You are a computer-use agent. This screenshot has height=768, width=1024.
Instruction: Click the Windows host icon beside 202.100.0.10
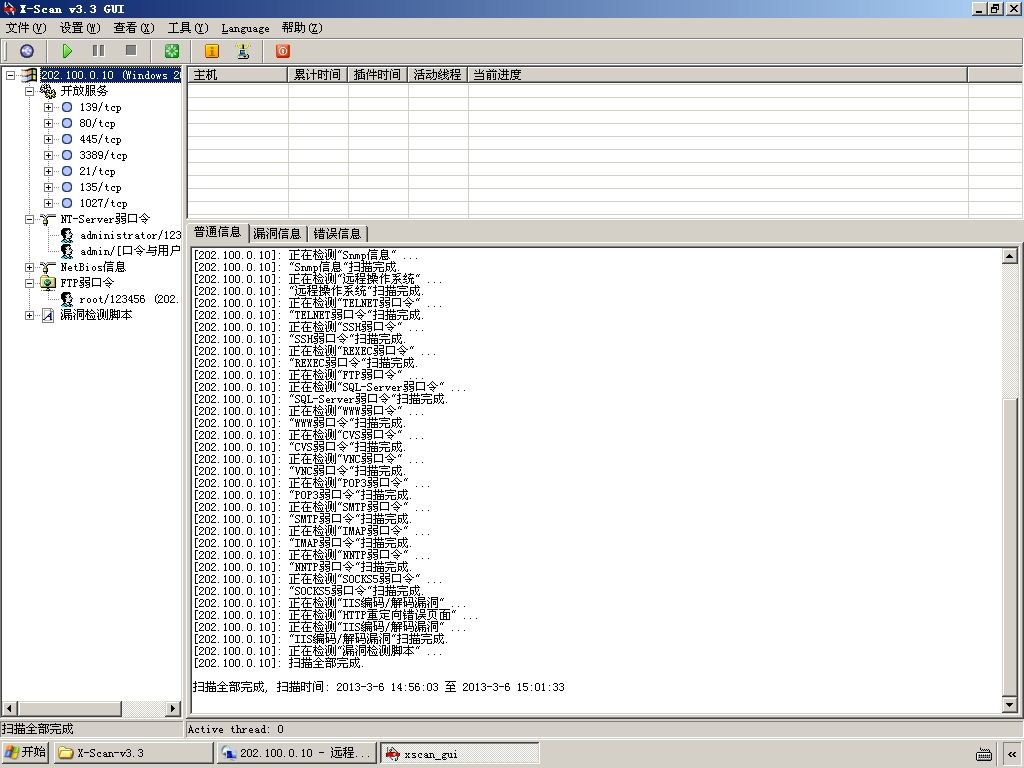click(29, 75)
